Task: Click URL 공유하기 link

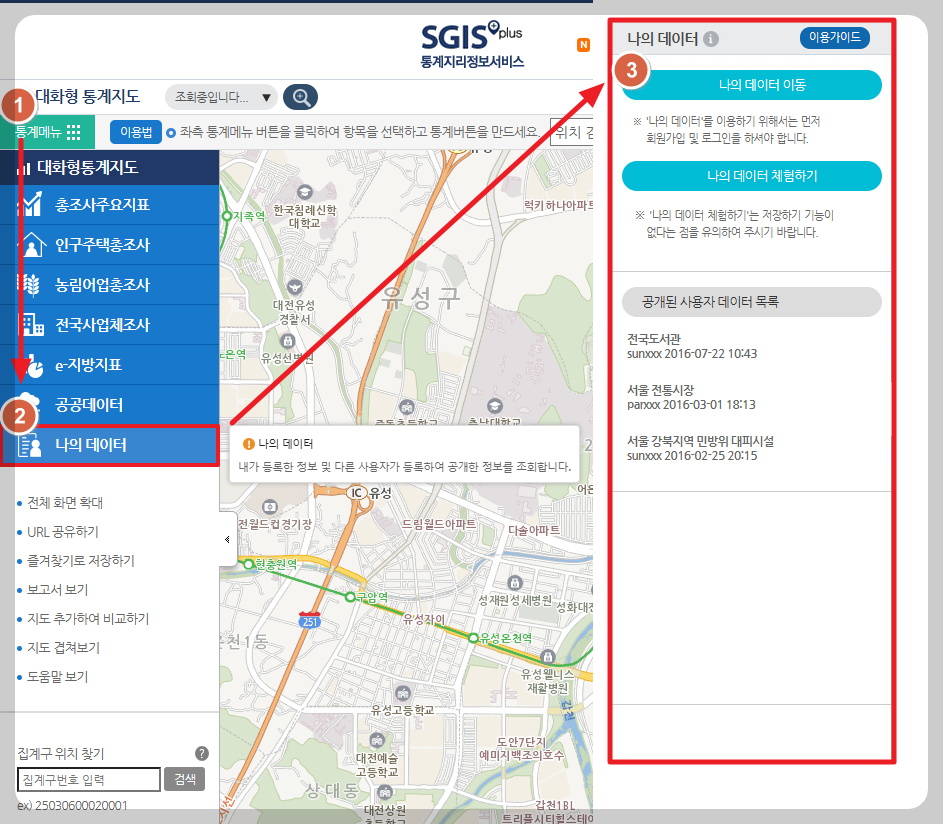Action: tap(63, 532)
